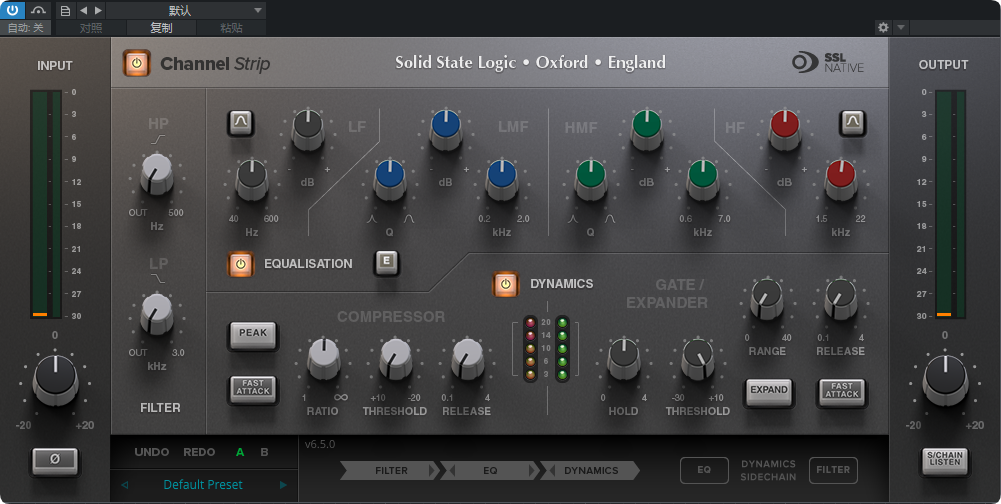Move DYNAMICS block left using its arrow

tap(552, 471)
